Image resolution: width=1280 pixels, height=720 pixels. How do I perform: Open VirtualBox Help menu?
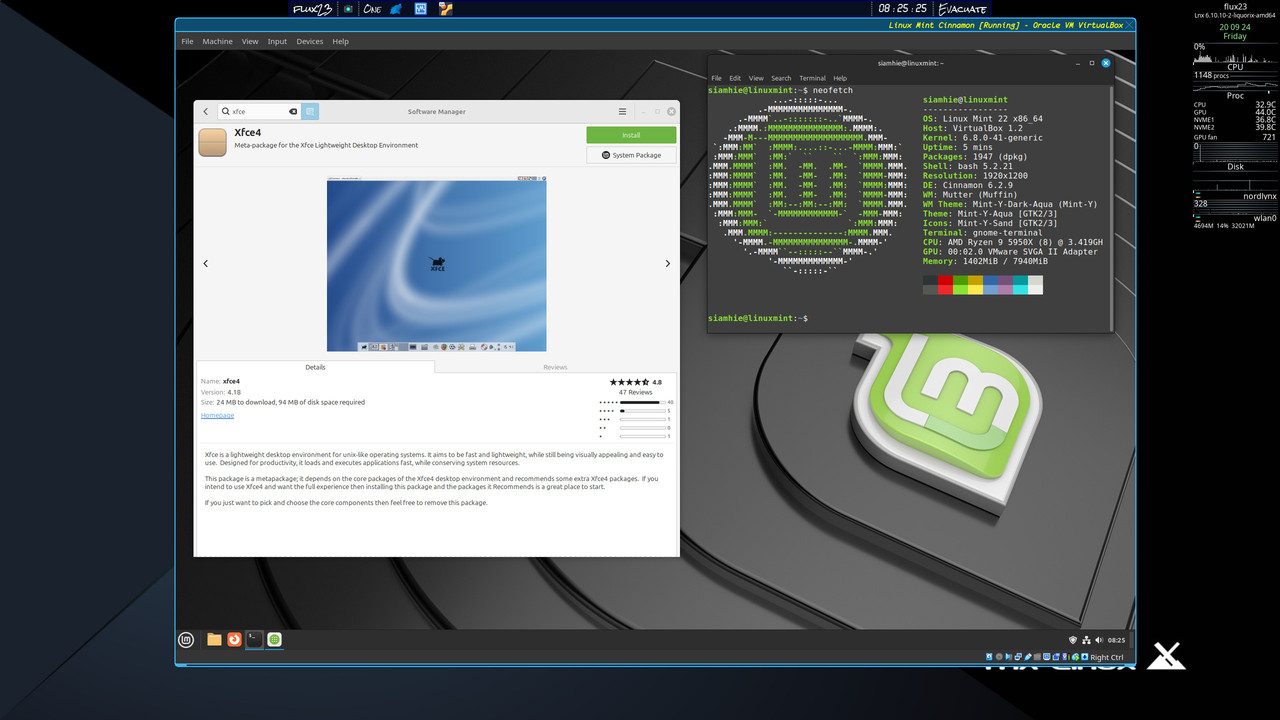point(340,42)
